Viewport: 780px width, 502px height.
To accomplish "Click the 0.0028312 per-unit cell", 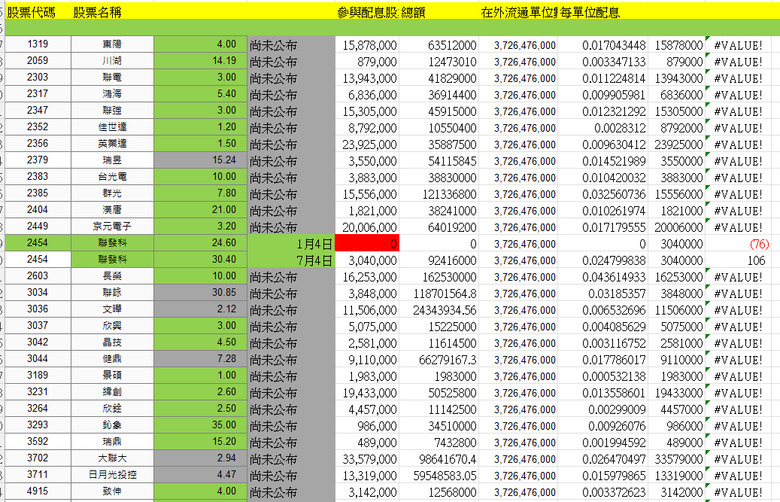I will (602, 128).
